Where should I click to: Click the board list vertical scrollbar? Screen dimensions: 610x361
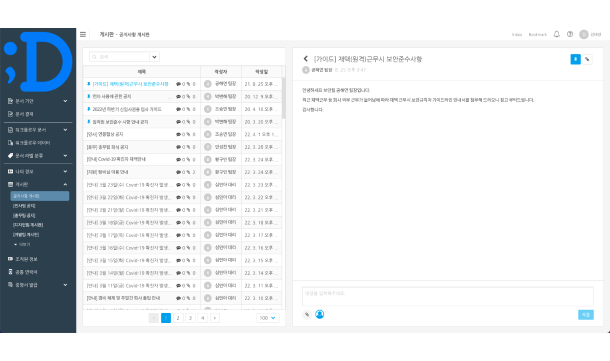pyautogui.click(x=284, y=98)
